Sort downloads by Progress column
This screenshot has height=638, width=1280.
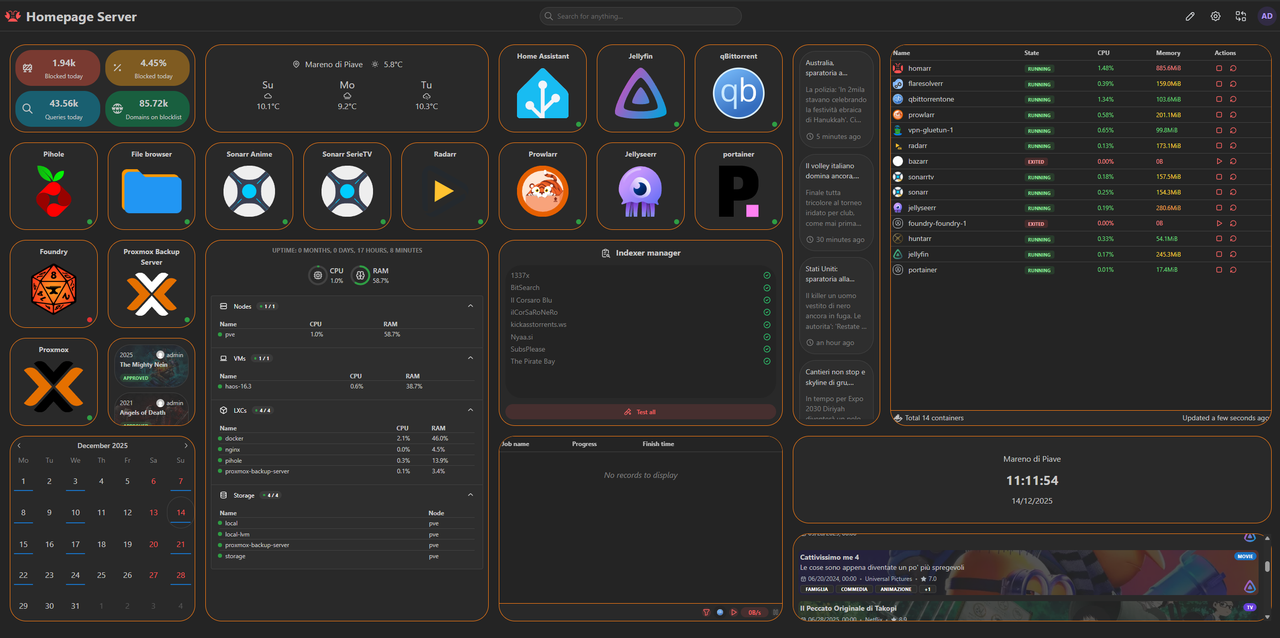[584, 444]
